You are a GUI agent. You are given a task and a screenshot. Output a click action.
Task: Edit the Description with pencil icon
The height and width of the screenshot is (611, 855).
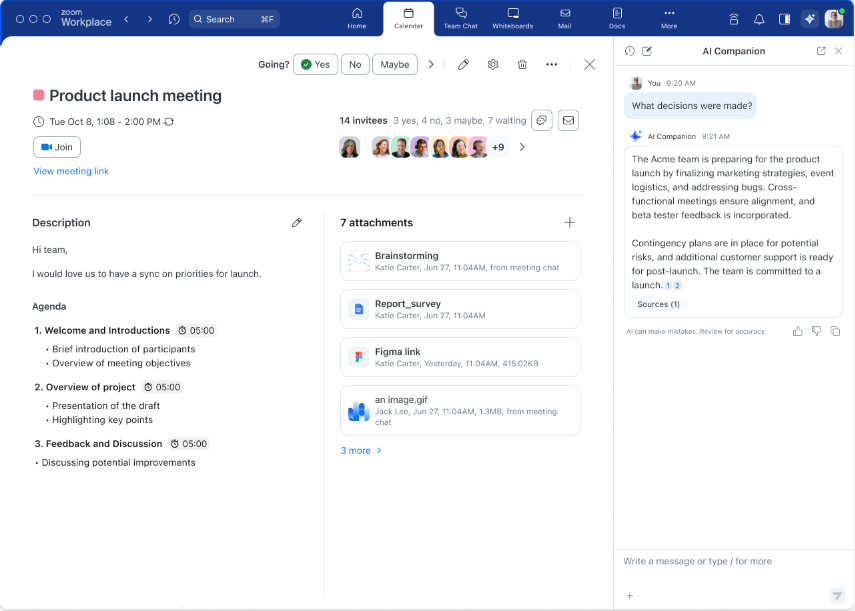click(x=297, y=222)
